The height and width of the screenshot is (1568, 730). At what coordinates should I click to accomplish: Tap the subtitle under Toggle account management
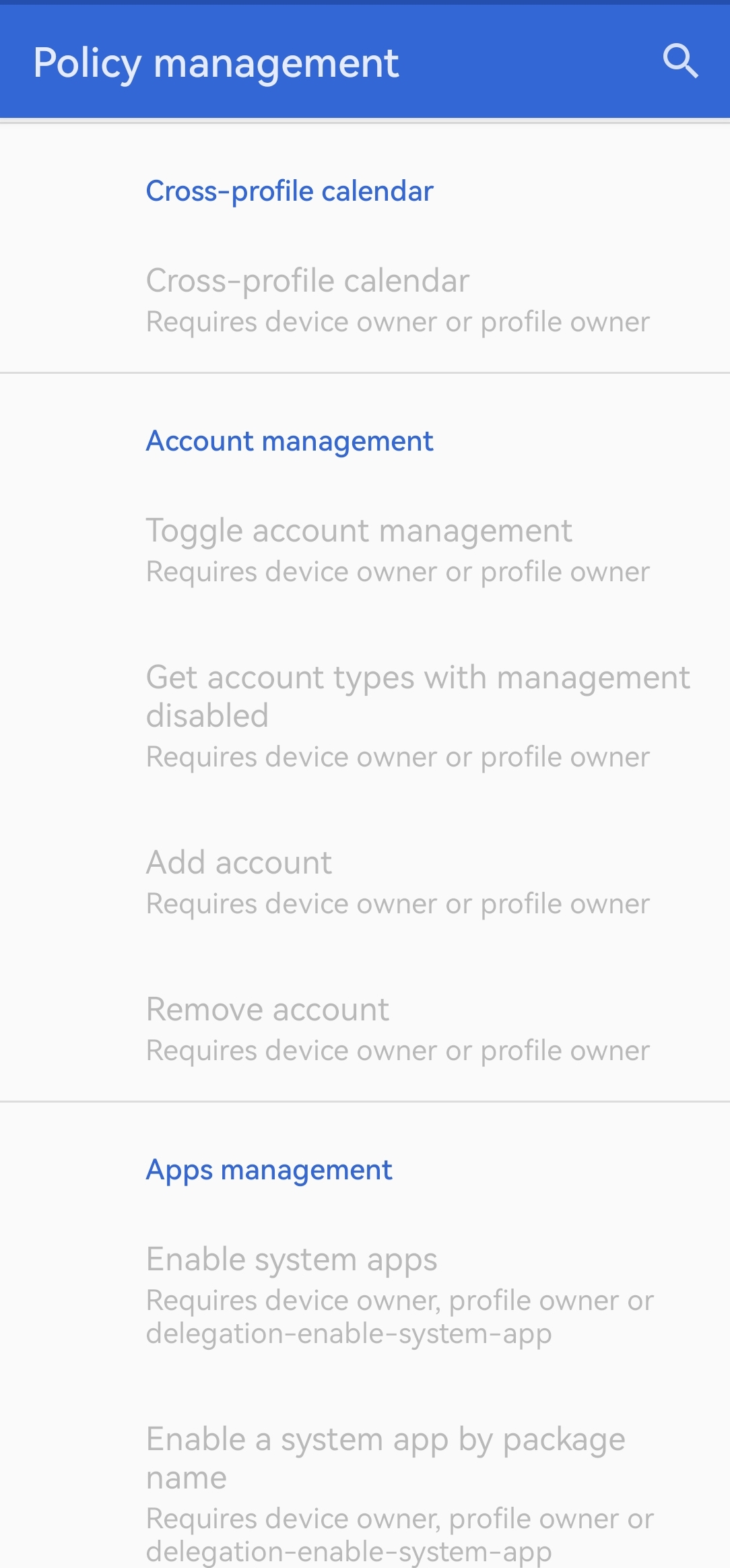click(397, 572)
